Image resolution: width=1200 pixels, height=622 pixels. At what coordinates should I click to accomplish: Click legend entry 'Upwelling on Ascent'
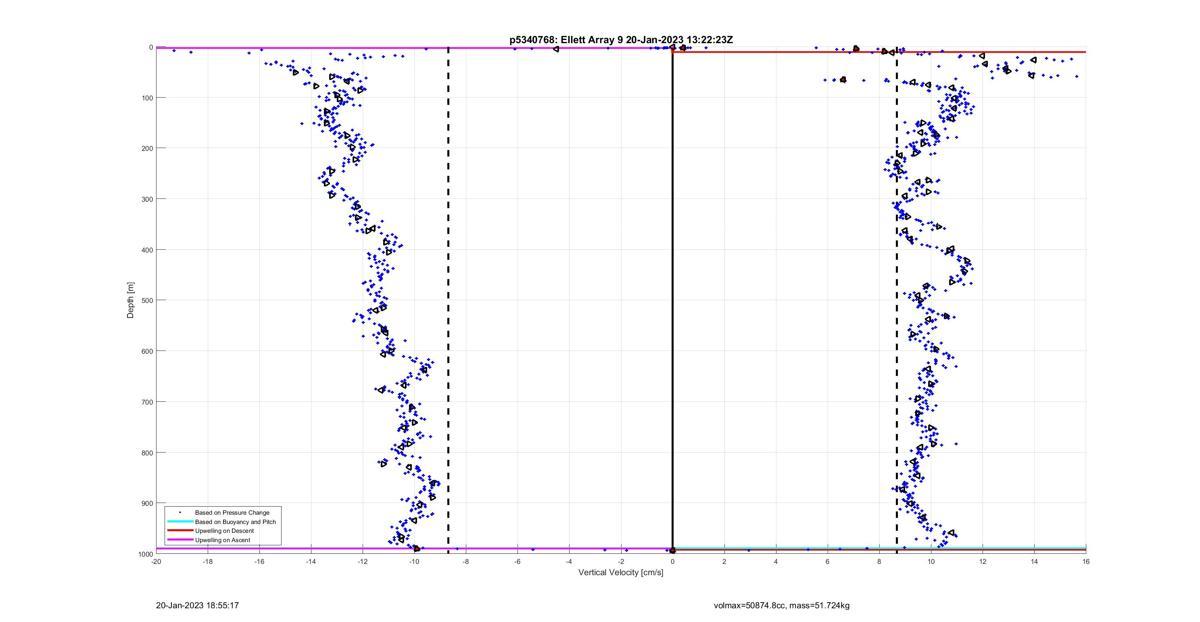coord(223,540)
